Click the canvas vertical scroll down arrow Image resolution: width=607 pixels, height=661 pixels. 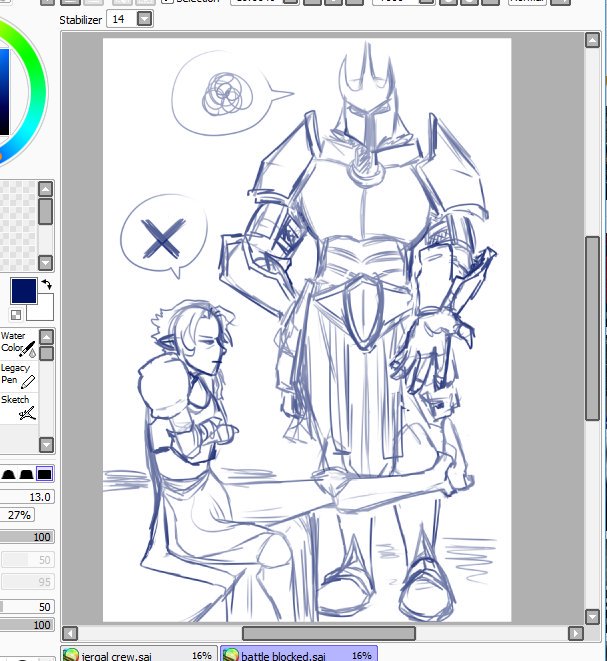point(592,617)
